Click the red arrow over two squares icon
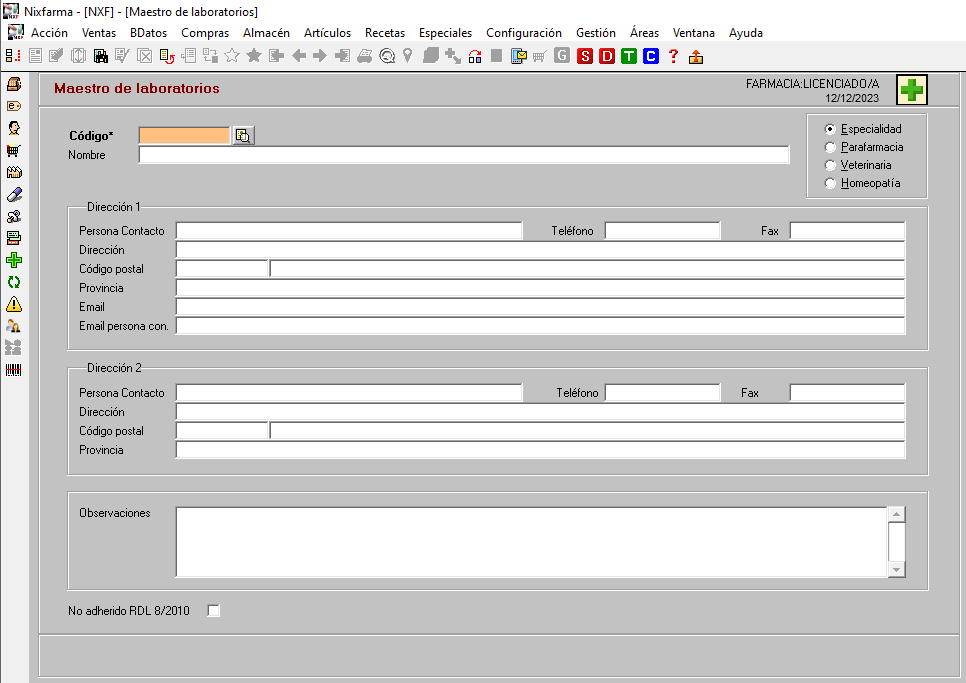Viewport: 966px width, 683px height. pyautogui.click(x=475, y=56)
